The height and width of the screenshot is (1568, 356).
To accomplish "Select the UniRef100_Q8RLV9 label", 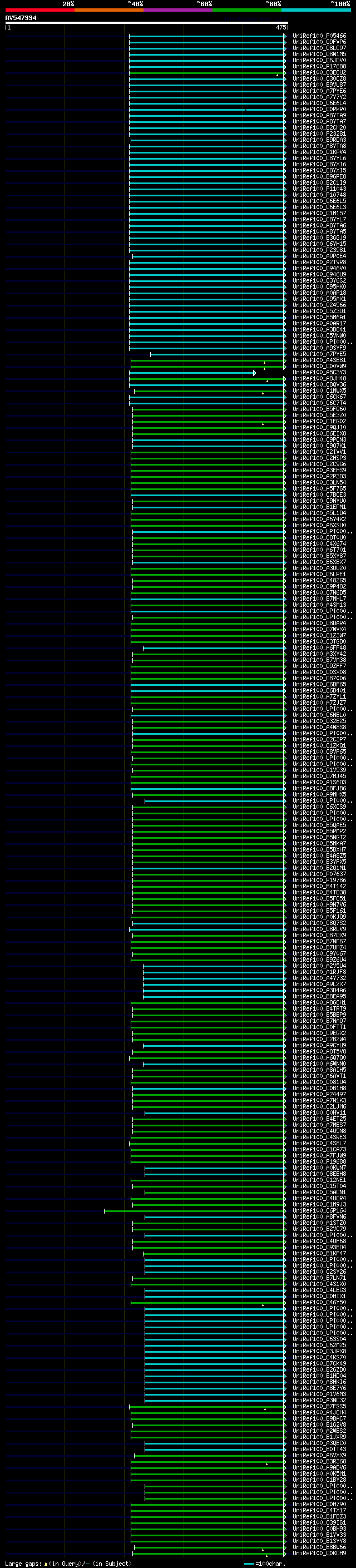I will point(319,929).
